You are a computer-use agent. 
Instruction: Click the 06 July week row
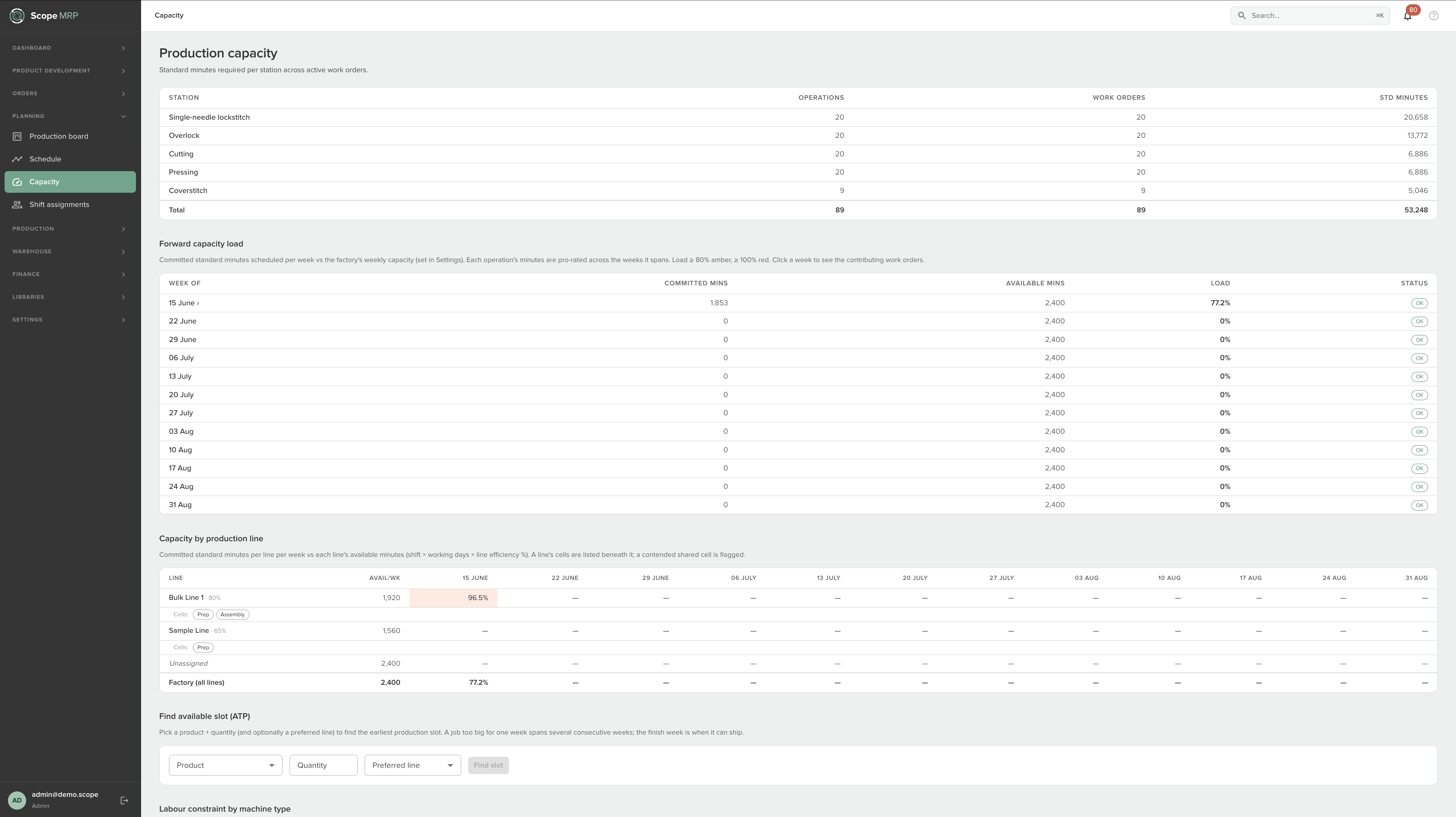[x=798, y=358]
